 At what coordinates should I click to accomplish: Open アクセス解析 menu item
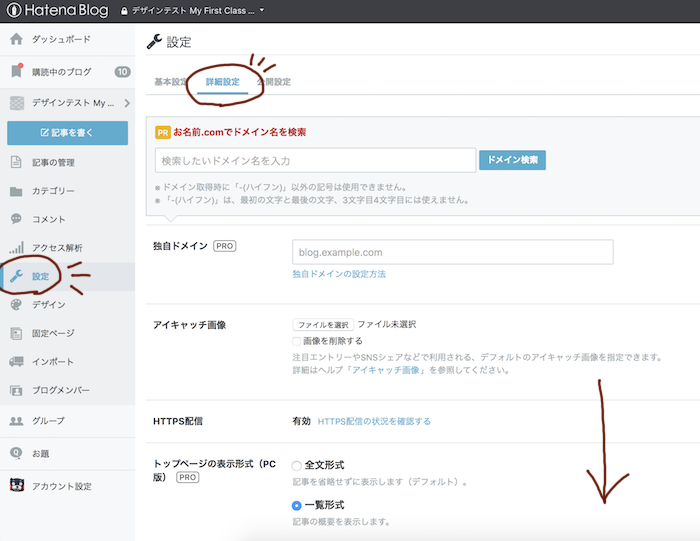(67, 248)
